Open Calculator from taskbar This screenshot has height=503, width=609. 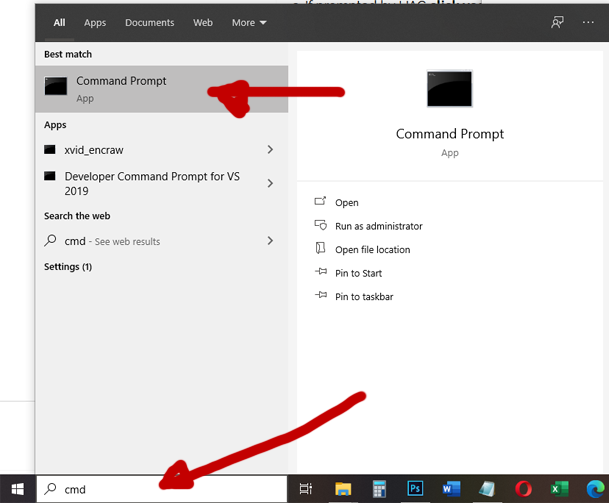coord(379,489)
